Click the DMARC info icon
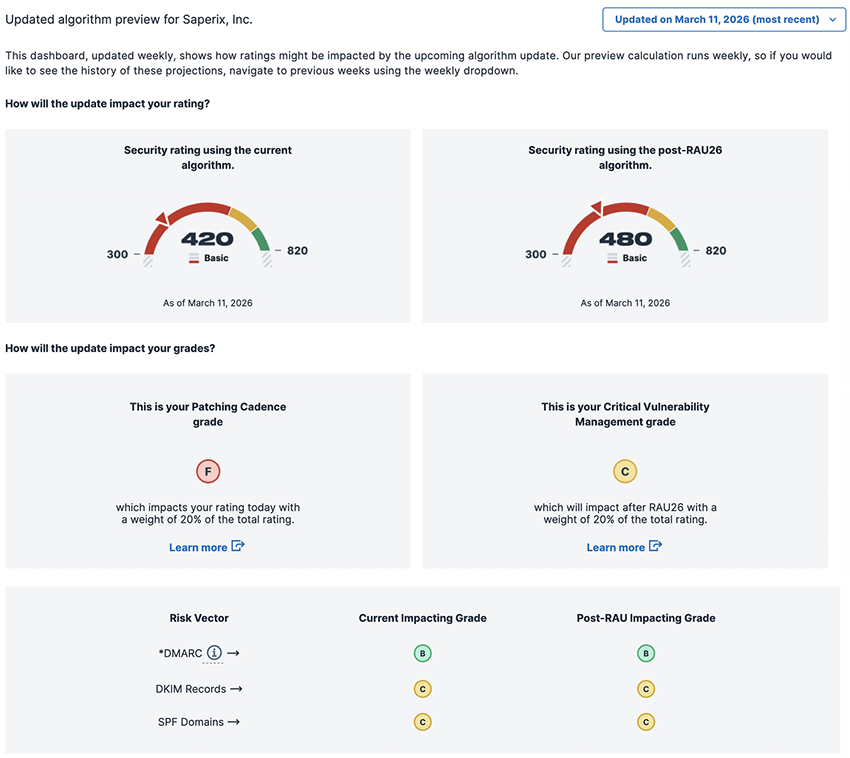 (x=214, y=653)
